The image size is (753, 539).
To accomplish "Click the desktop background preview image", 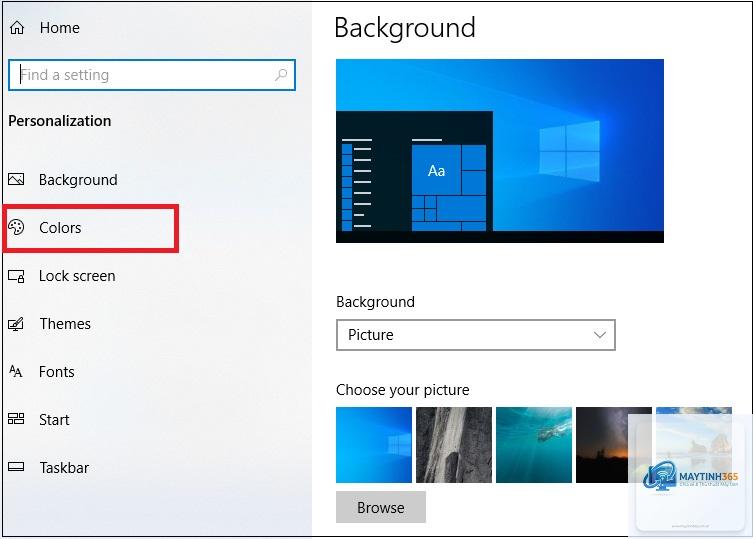I will [x=500, y=151].
